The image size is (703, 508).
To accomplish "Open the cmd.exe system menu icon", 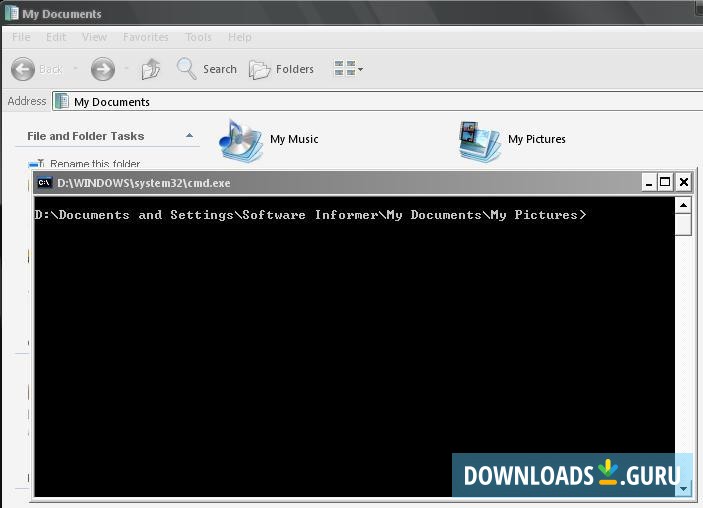I will 44,182.
